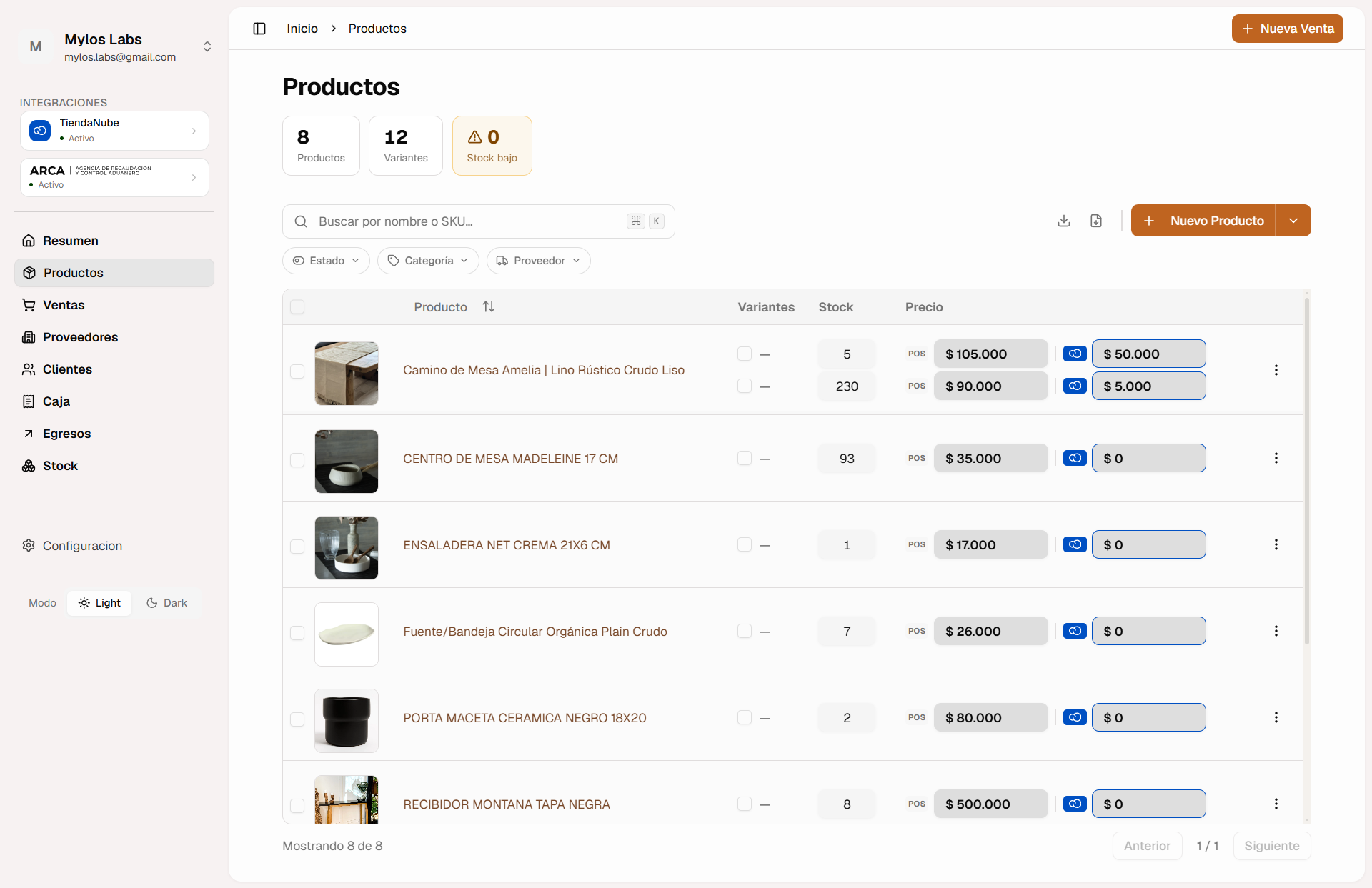Open the three-dot menu for PORTA MACETA
This screenshot has width=1372, height=888.
pyautogui.click(x=1276, y=717)
